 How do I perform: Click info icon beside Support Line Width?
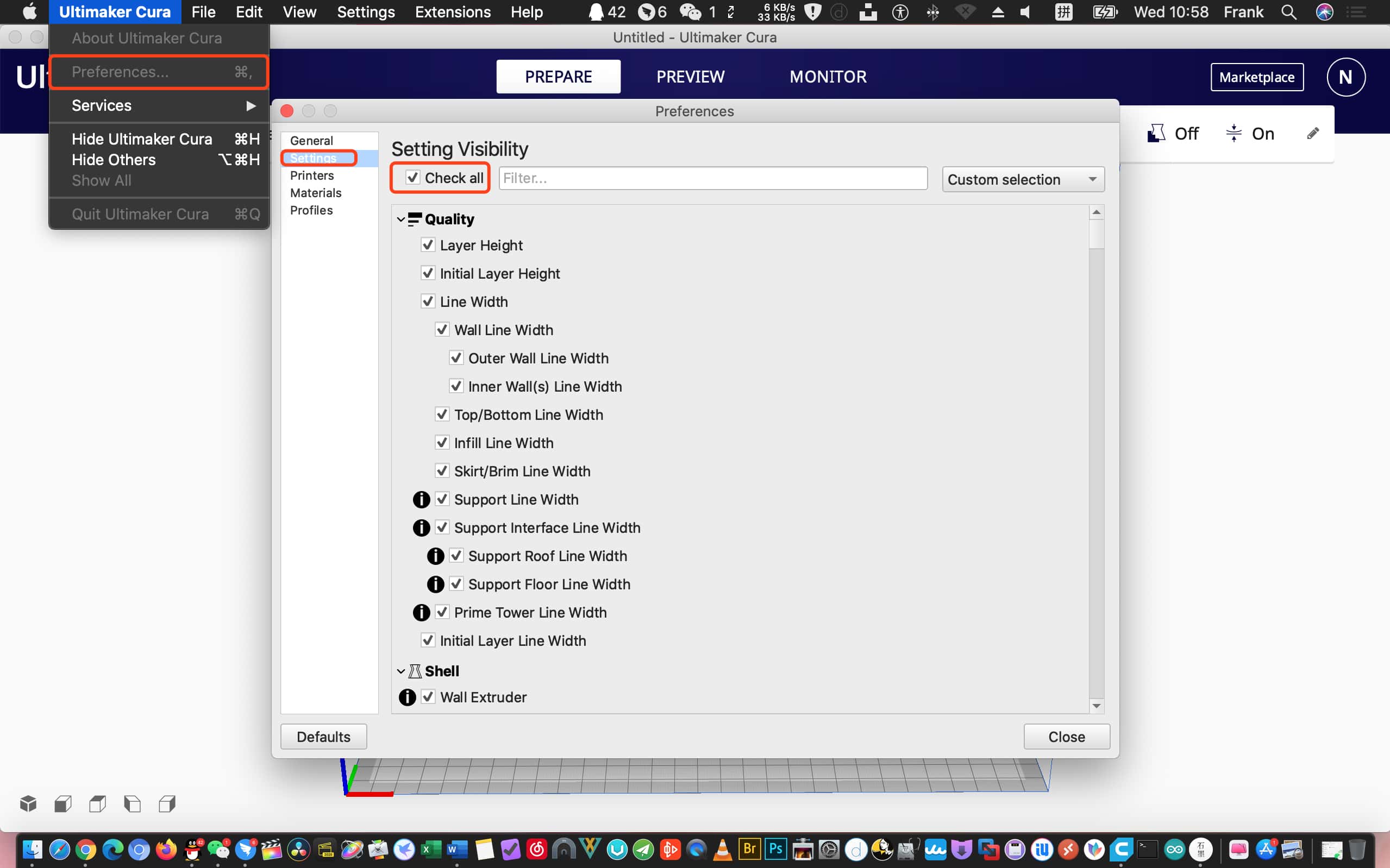tap(422, 499)
